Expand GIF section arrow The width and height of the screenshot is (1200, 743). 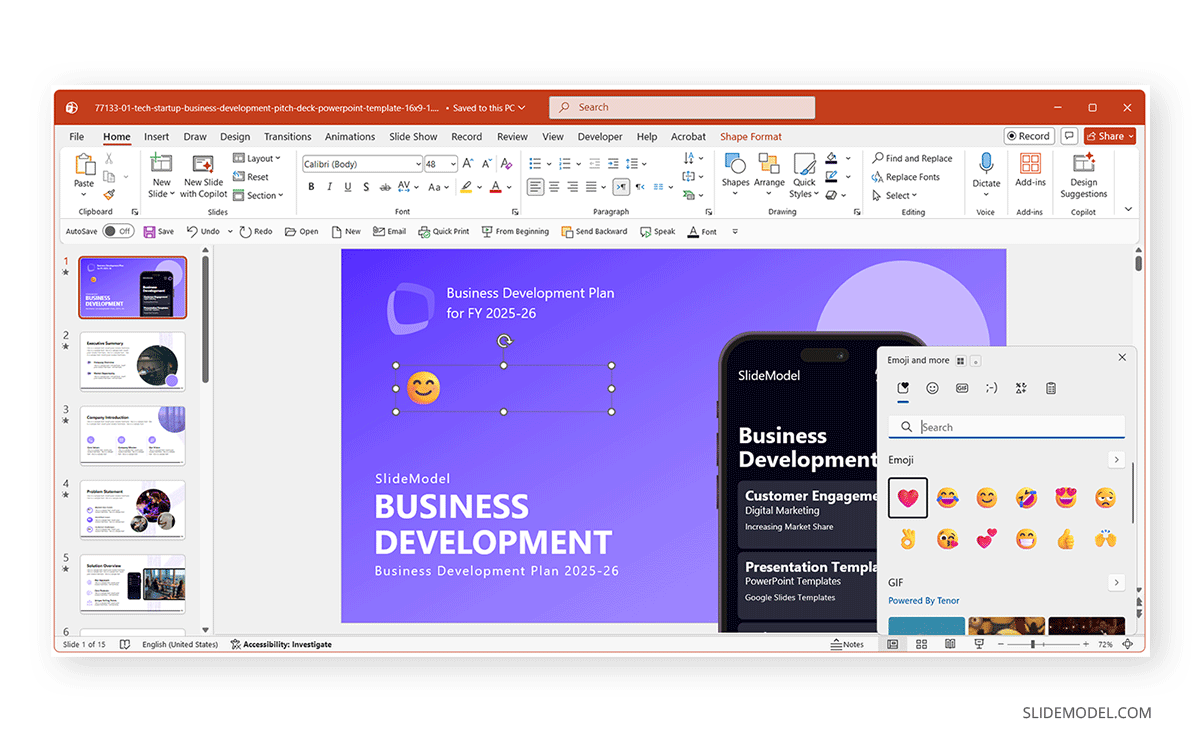coord(1116,582)
